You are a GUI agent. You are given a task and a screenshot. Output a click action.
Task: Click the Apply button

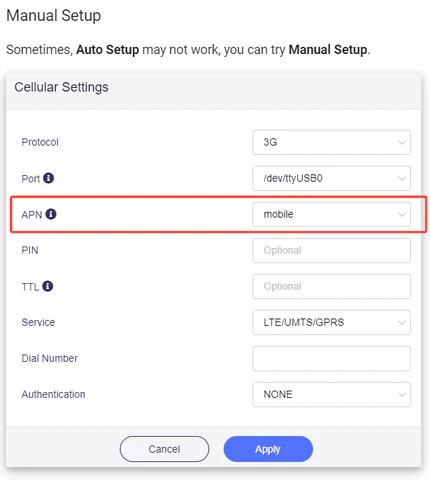[x=268, y=449]
